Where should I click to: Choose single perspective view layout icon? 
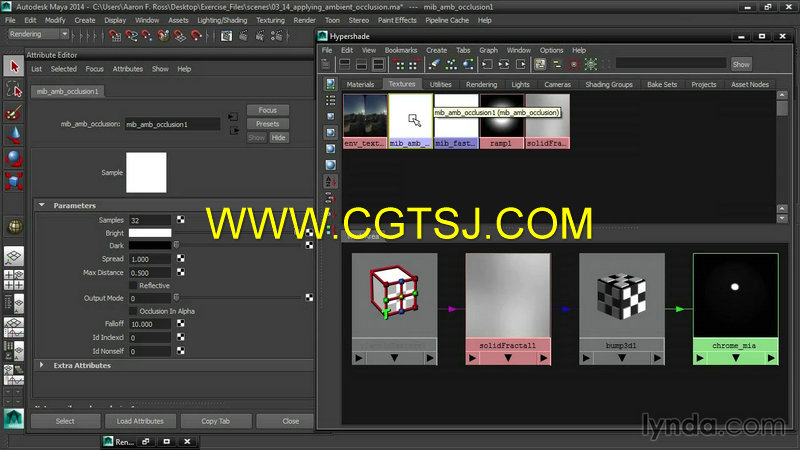[14, 256]
